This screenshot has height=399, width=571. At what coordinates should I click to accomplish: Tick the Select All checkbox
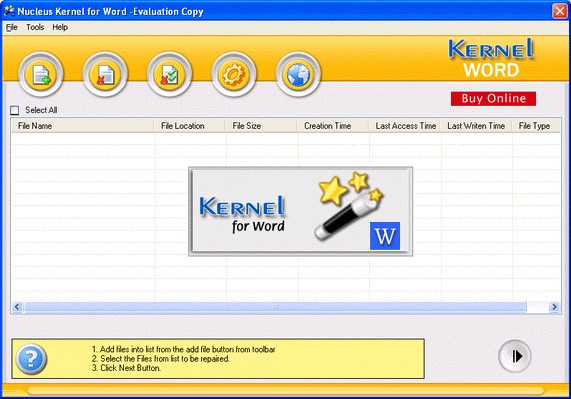[15, 110]
